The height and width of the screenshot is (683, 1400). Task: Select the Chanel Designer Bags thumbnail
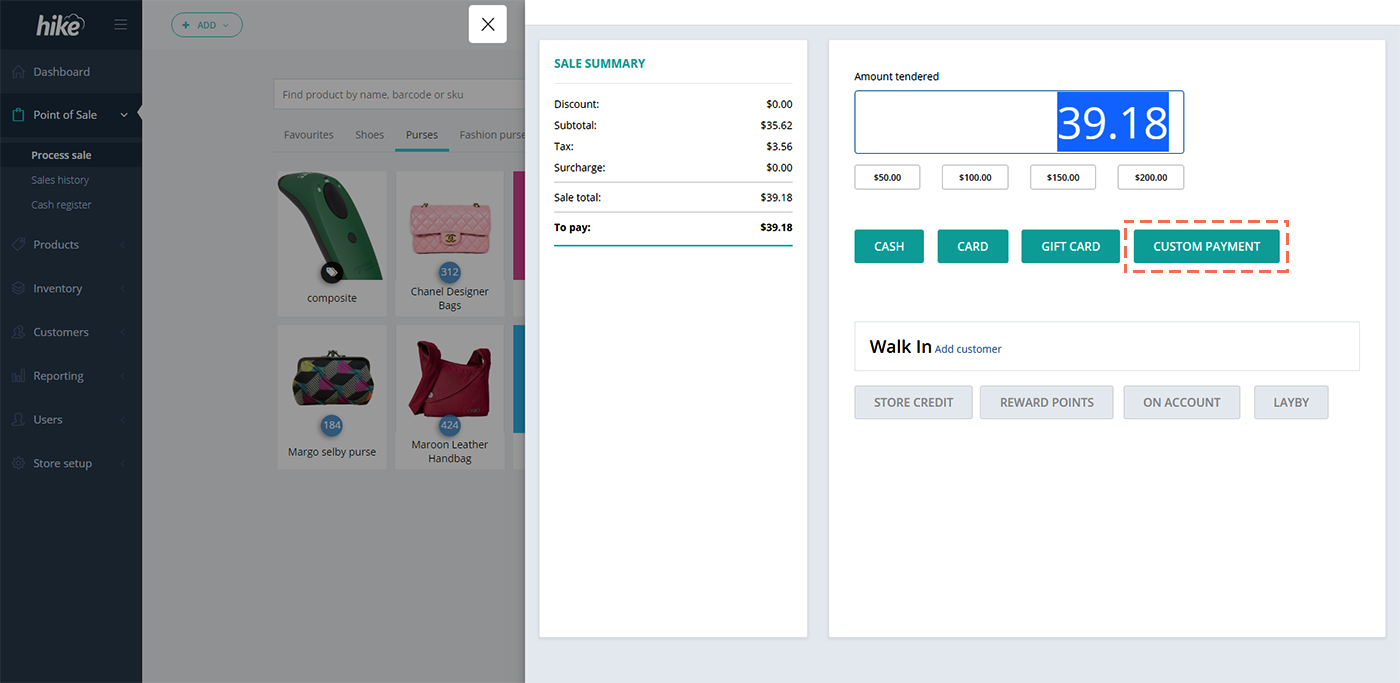click(x=449, y=227)
